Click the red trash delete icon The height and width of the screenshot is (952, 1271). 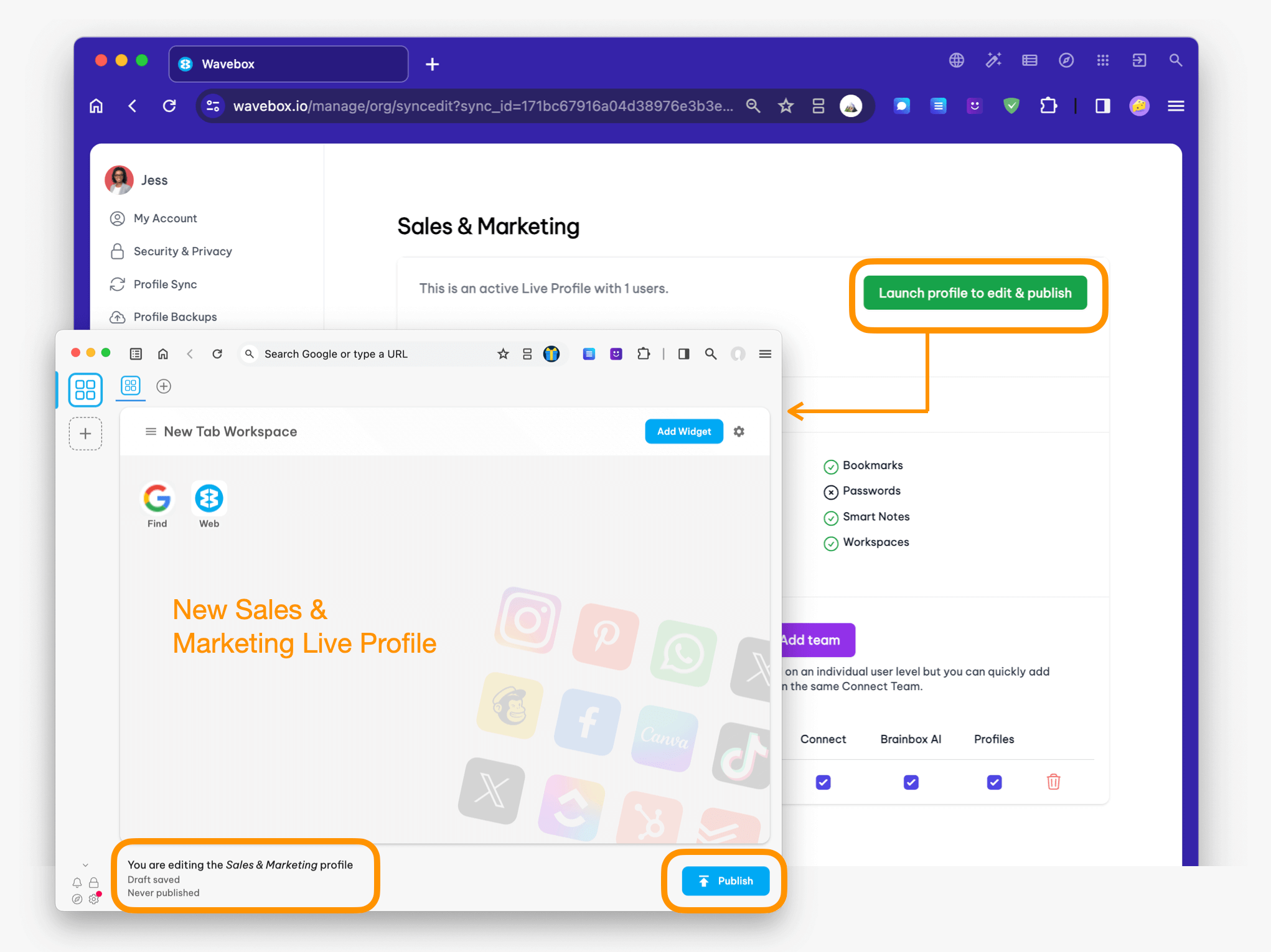(x=1053, y=782)
